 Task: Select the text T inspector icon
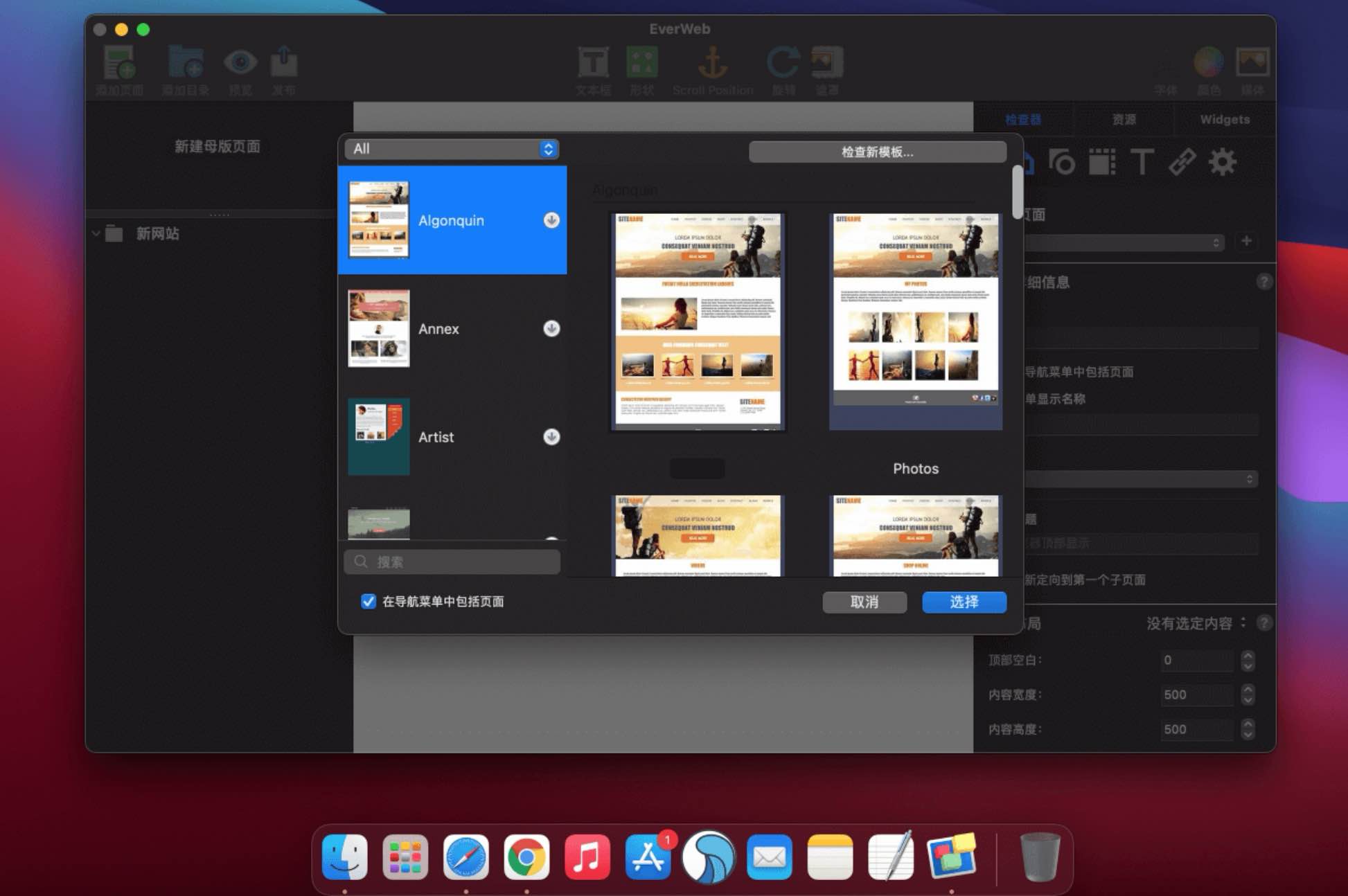(1142, 163)
